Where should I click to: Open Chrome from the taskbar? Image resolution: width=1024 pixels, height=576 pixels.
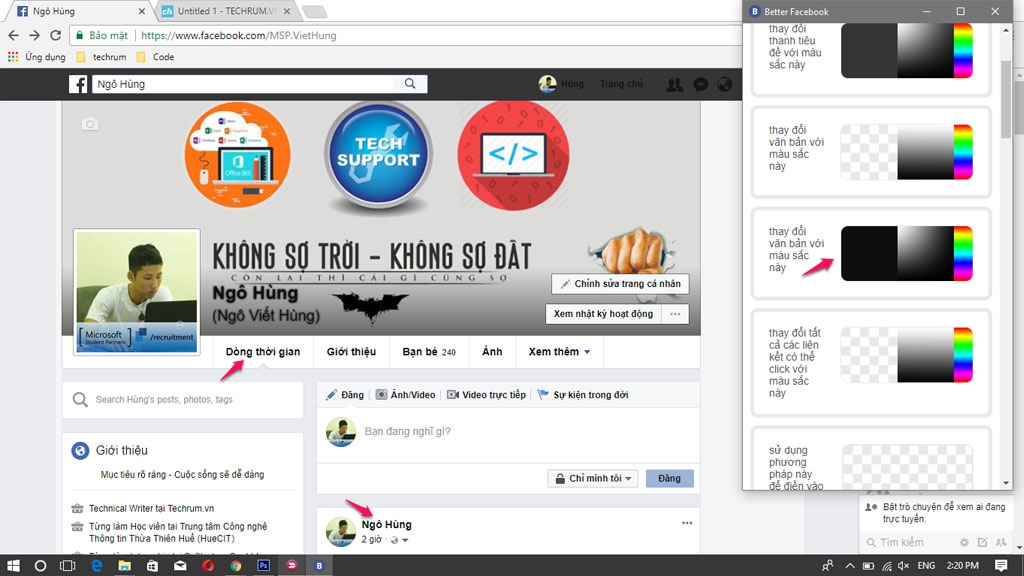[236, 566]
